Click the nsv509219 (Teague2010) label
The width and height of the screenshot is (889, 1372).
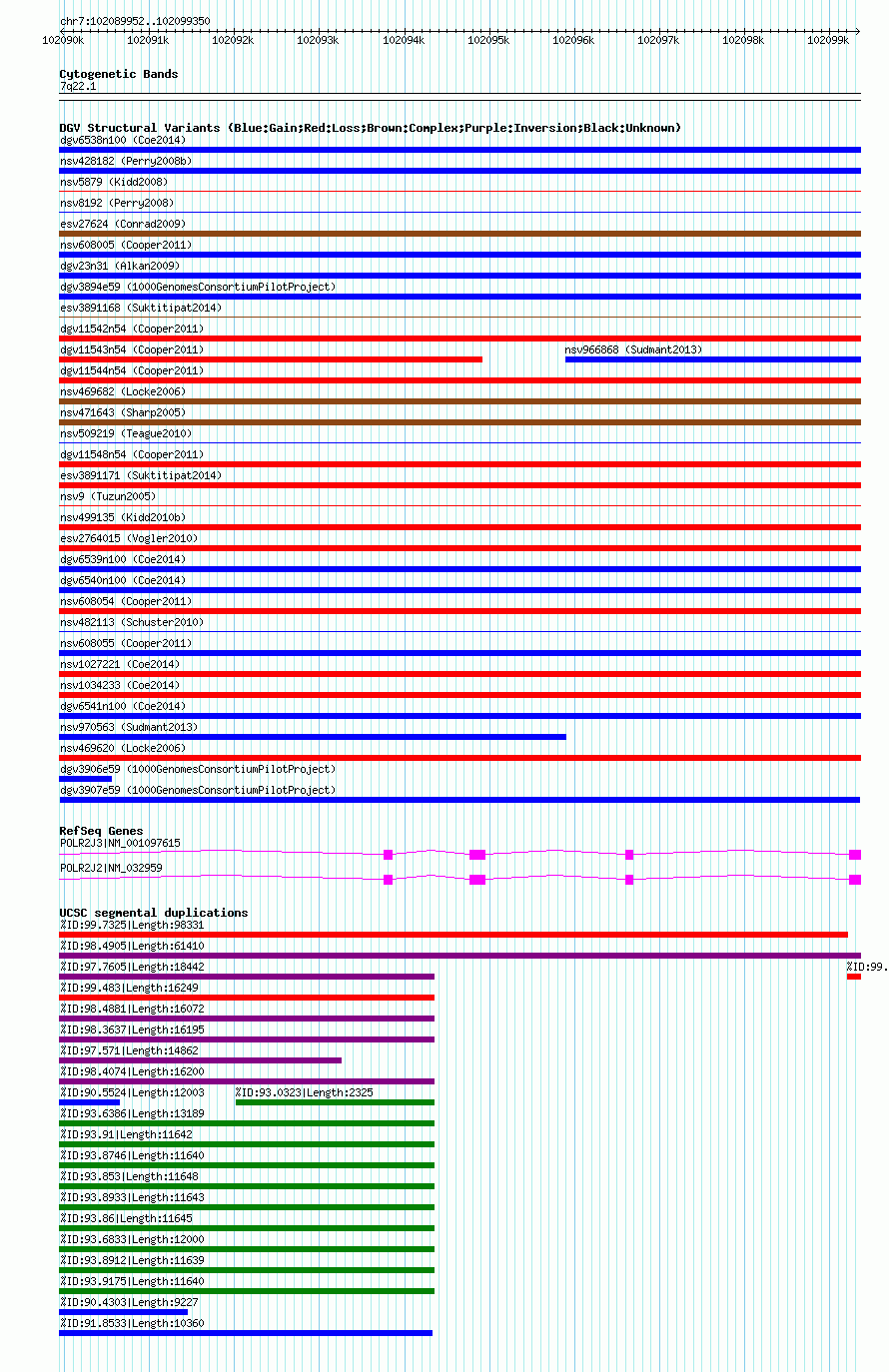(x=126, y=433)
